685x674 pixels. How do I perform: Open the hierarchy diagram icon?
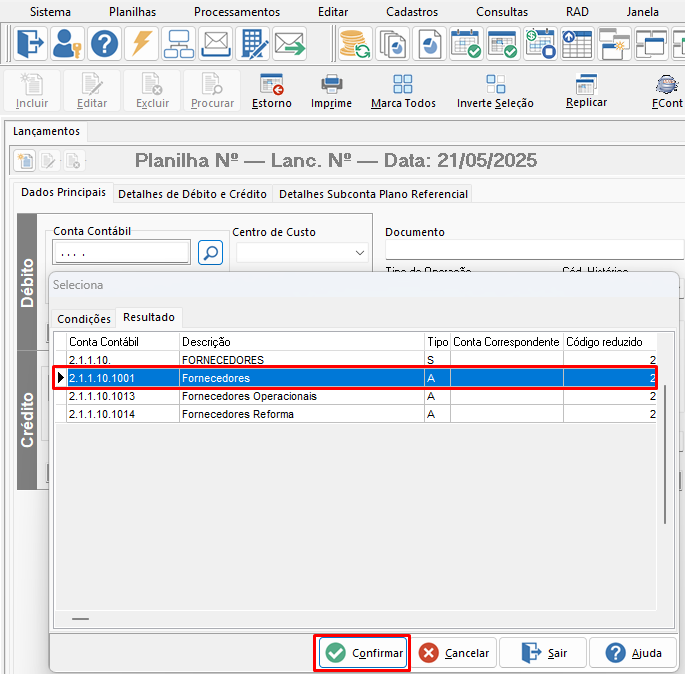click(178, 43)
